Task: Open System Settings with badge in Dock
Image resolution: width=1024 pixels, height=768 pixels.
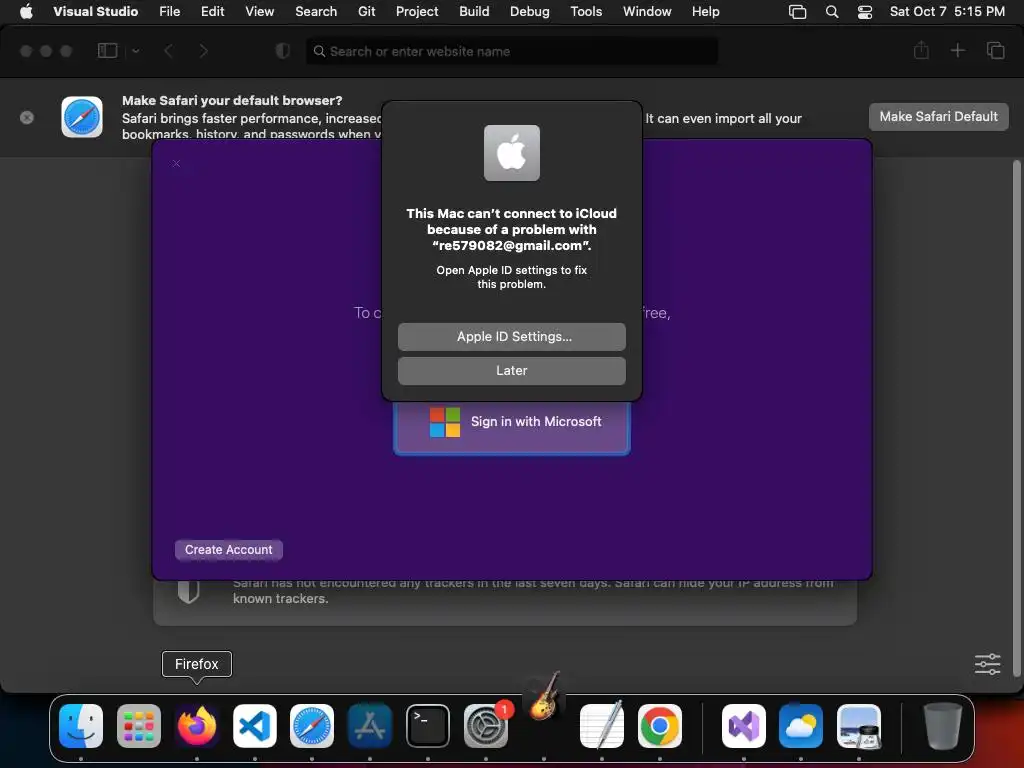Action: click(x=486, y=726)
